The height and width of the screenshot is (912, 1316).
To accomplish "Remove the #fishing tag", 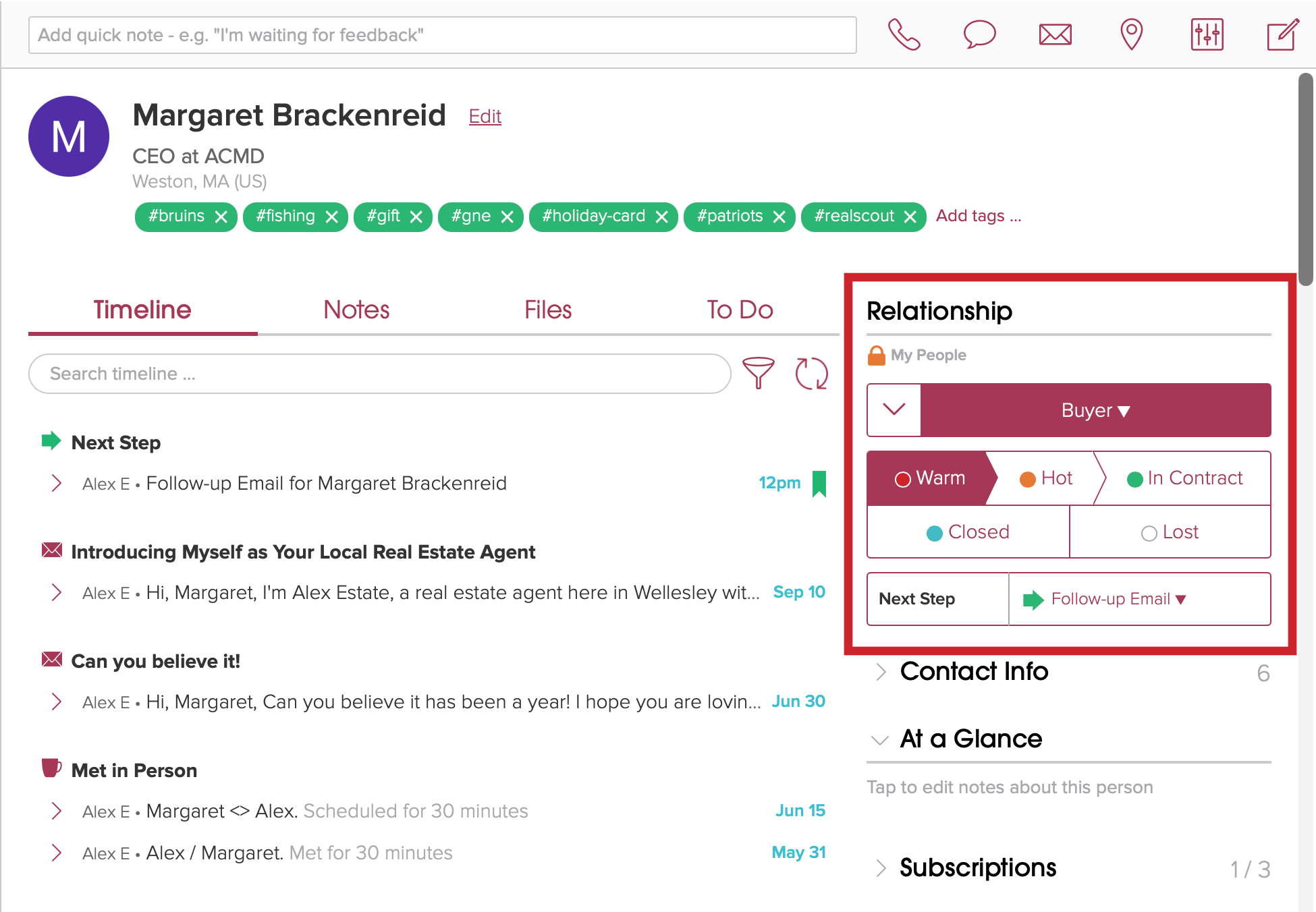I will coord(331,217).
